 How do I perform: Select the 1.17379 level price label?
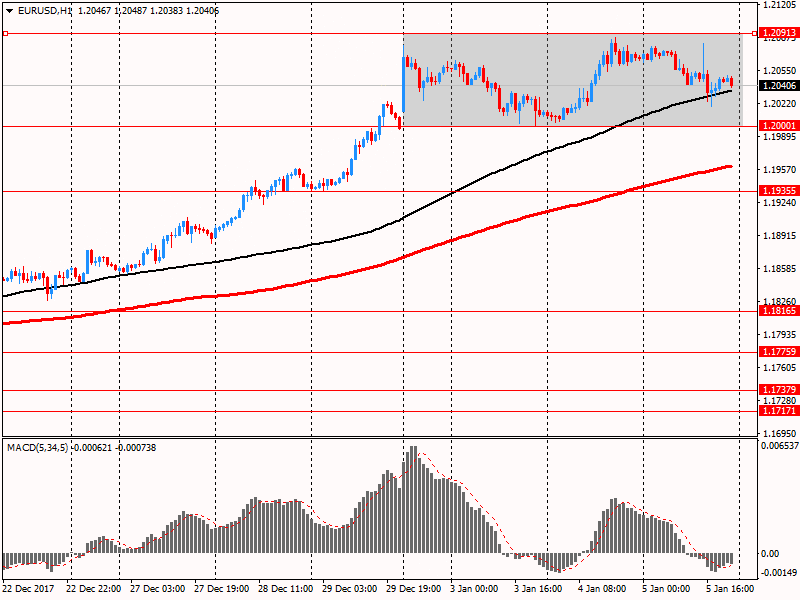coord(779,390)
